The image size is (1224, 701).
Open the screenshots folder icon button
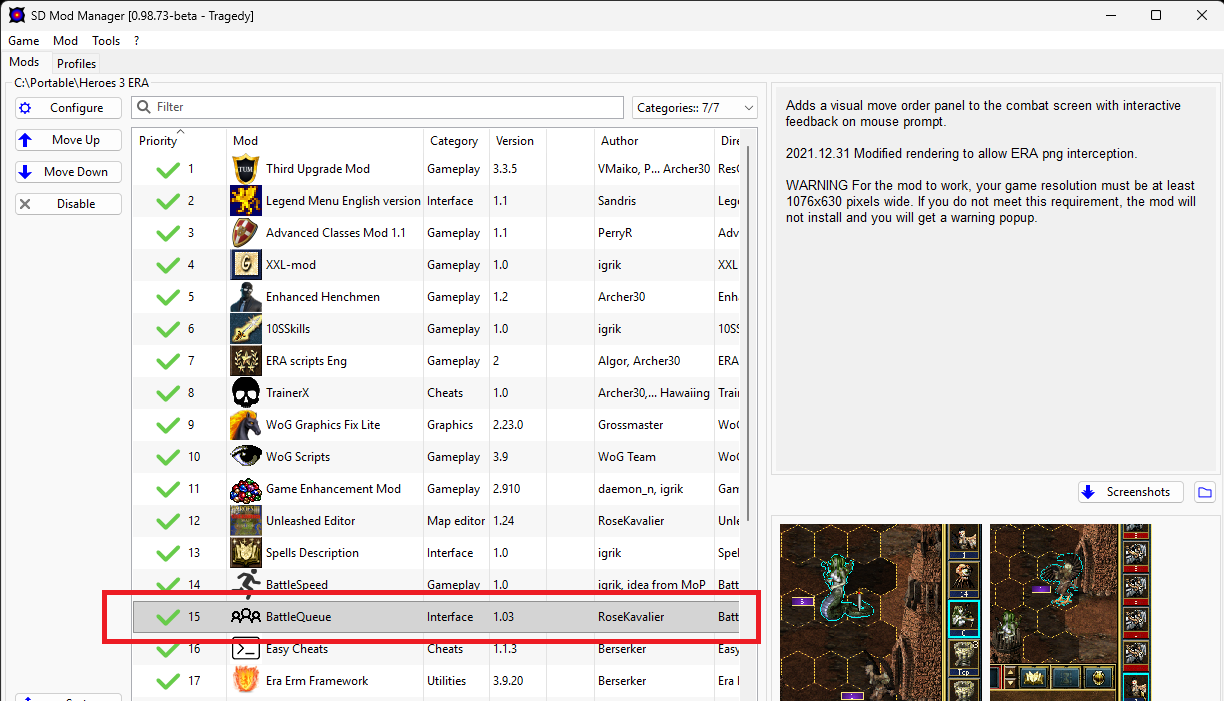coord(1204,492)
